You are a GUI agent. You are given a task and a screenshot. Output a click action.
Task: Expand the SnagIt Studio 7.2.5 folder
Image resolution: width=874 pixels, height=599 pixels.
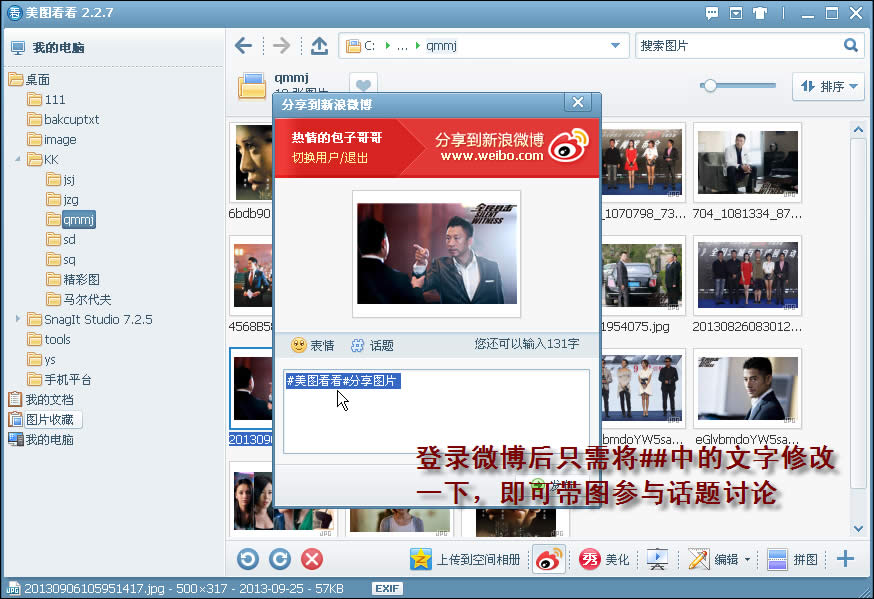pyautogui.click(x=18, y=319)
